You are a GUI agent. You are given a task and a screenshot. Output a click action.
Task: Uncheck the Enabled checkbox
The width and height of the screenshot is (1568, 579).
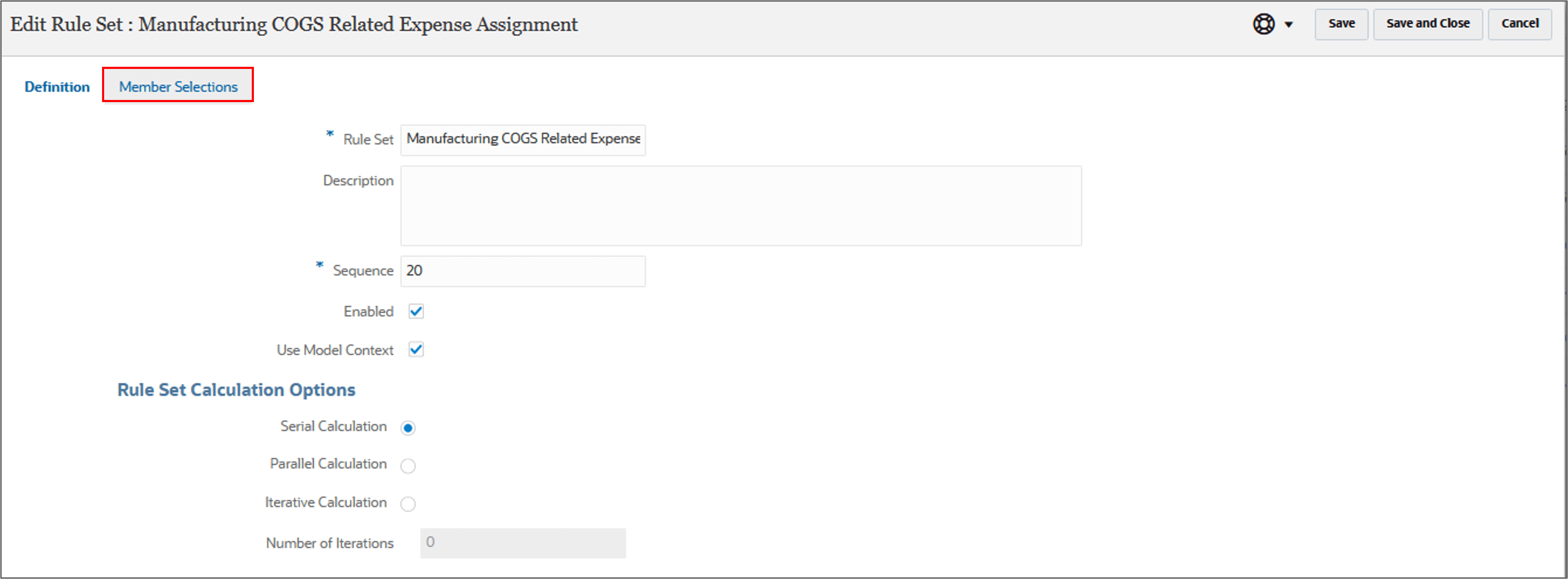pos(416,312)
